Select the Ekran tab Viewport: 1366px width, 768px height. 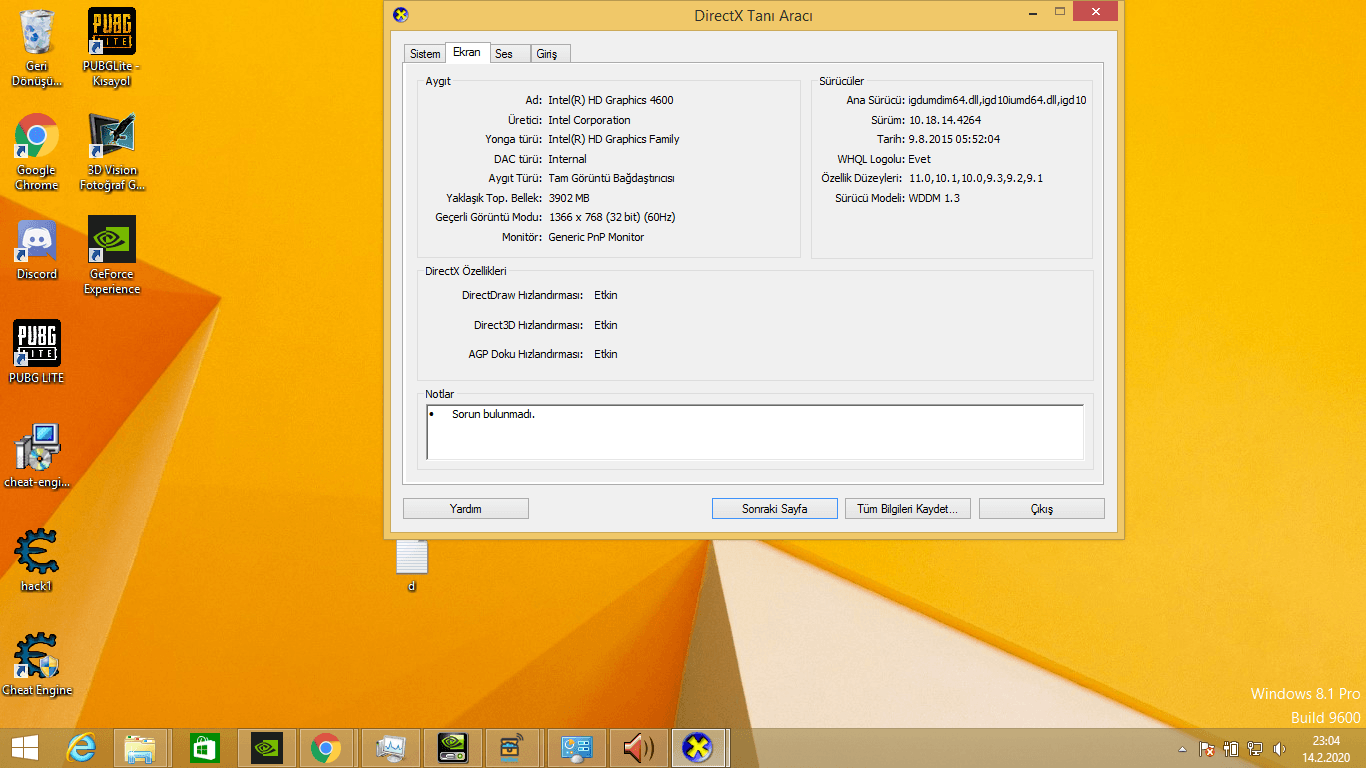(x=467, y=52)
